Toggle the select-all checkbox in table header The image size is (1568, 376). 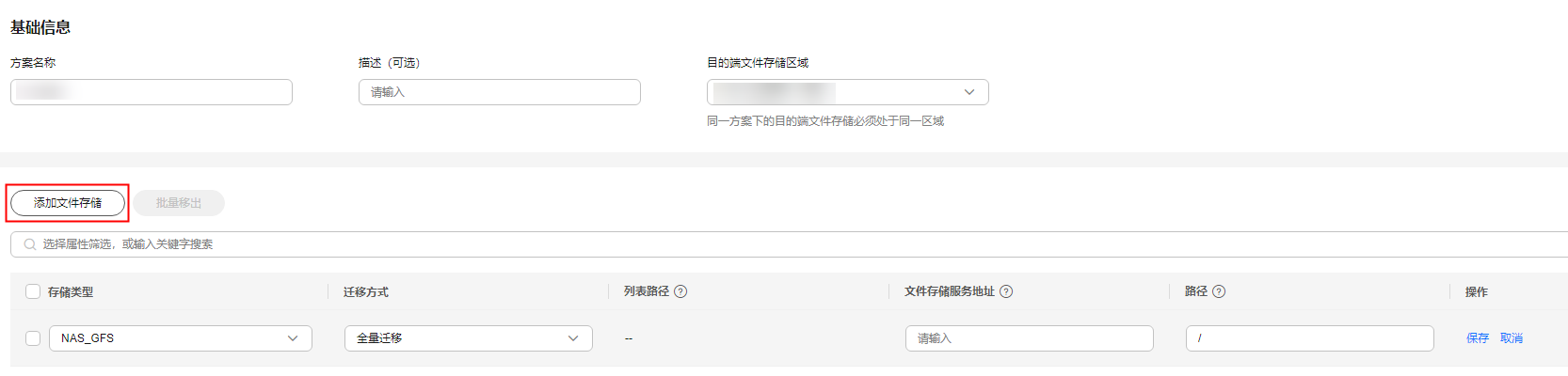[33, 291]
